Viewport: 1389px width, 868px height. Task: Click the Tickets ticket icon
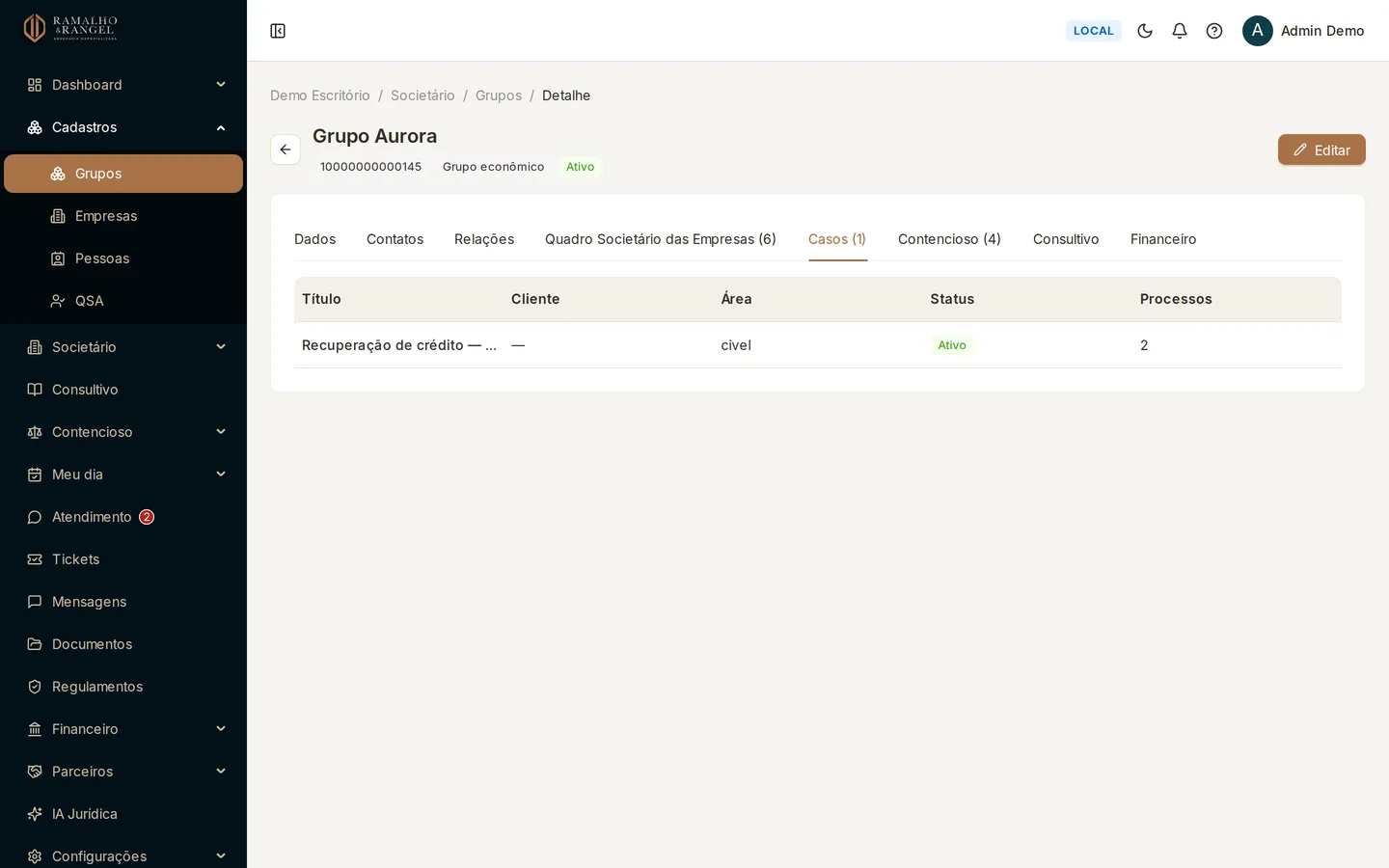pyautogui.click(x=35, y=559)
